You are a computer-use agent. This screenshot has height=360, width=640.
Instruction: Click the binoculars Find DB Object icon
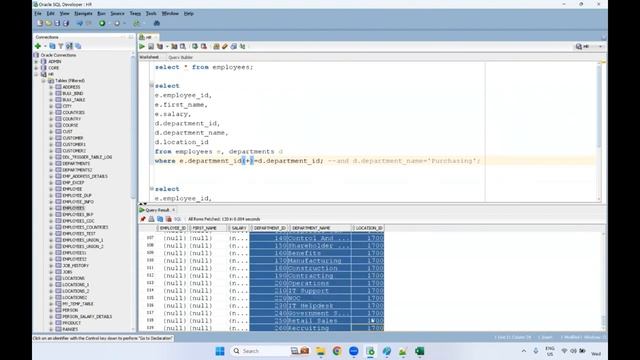click(x=156, y=23)
